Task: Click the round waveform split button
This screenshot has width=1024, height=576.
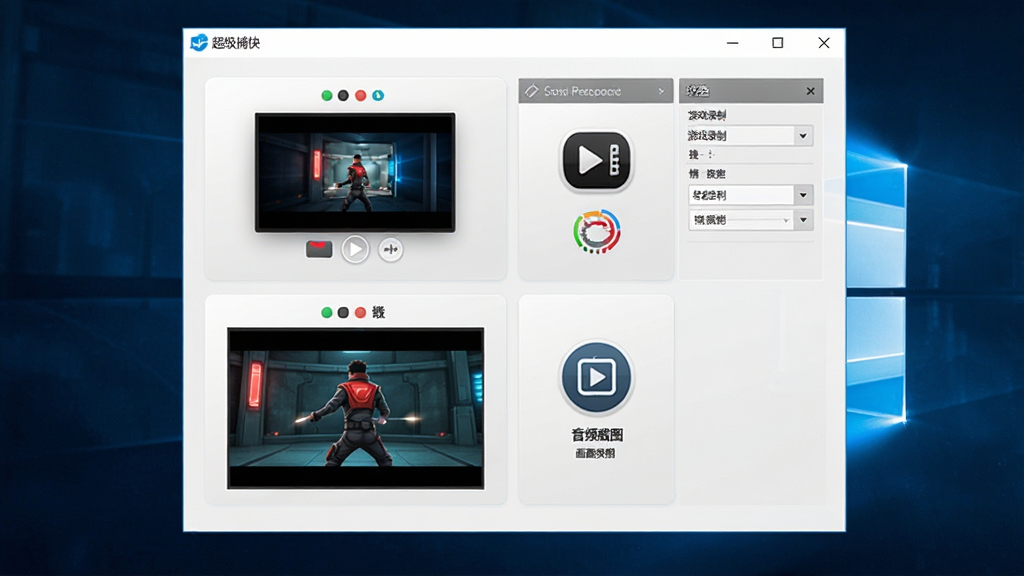Action: click(x=391, y=249)
